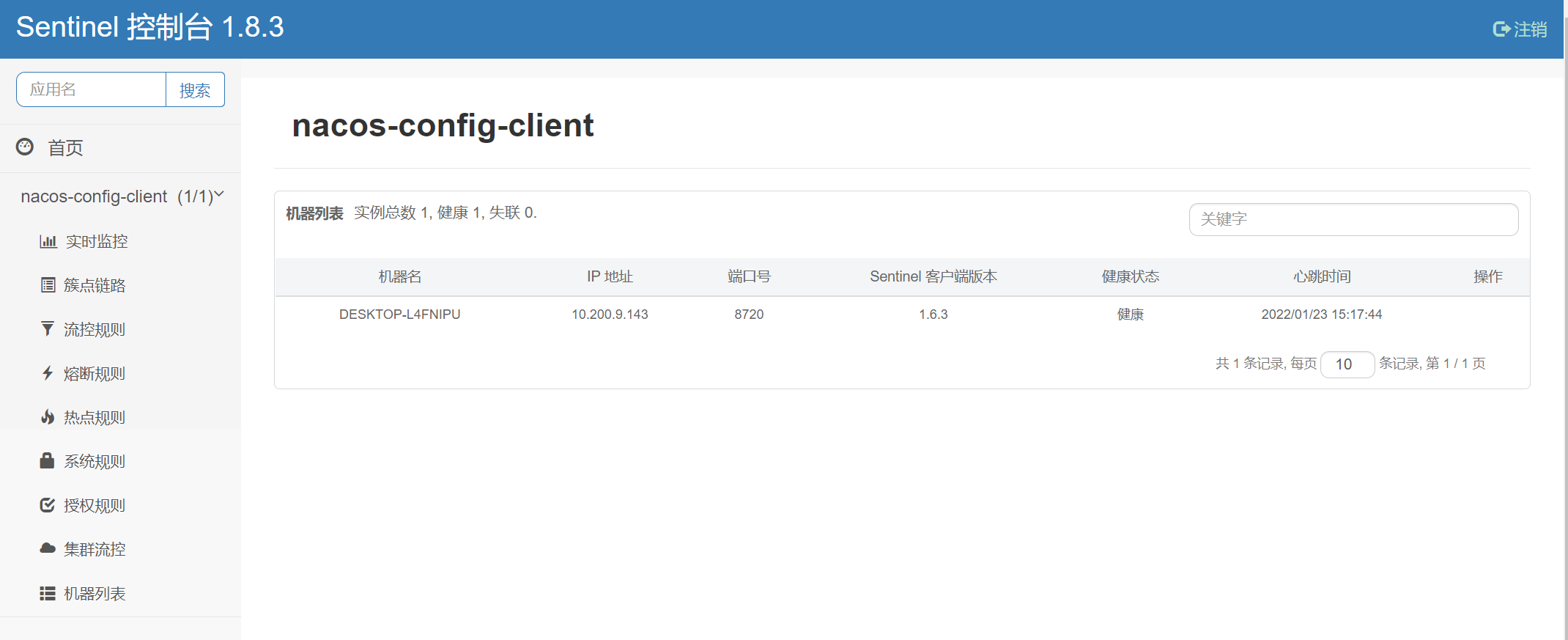1568x640 pixels.
Task: Click the logout arrow icon
Action: (x=1501, y=29)
